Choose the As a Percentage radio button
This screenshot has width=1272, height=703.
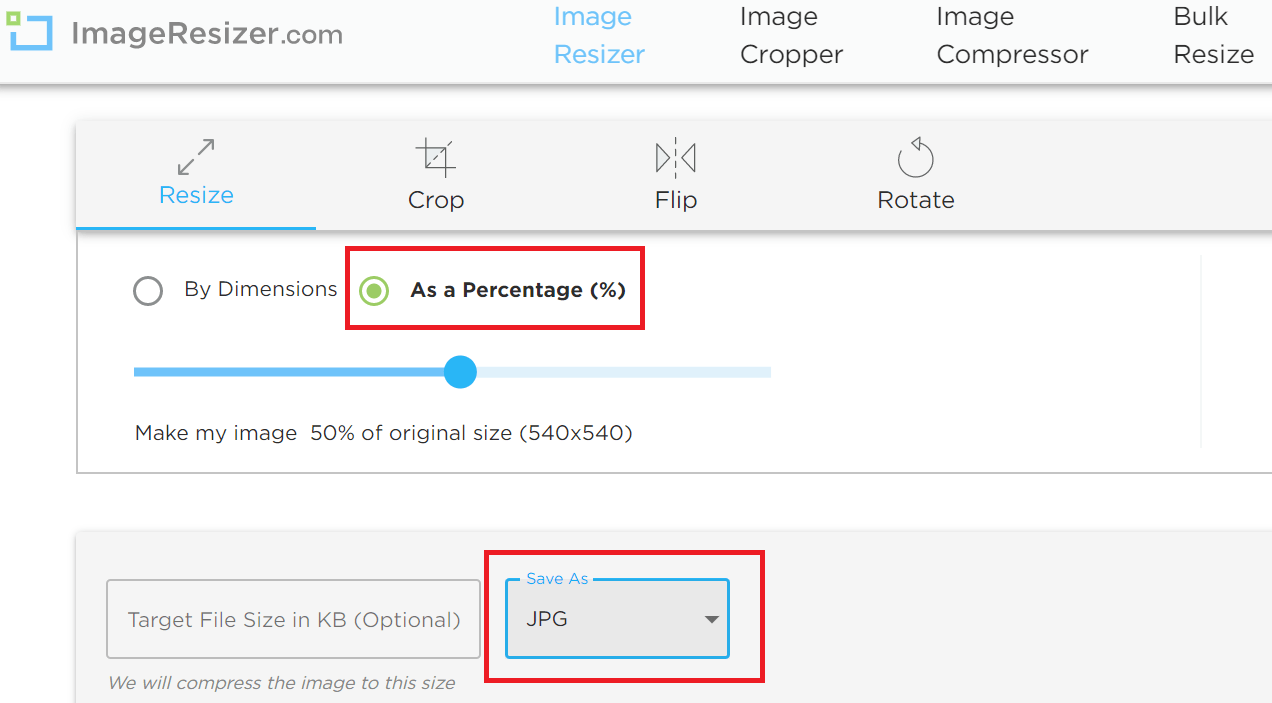[x=374, y=291]
